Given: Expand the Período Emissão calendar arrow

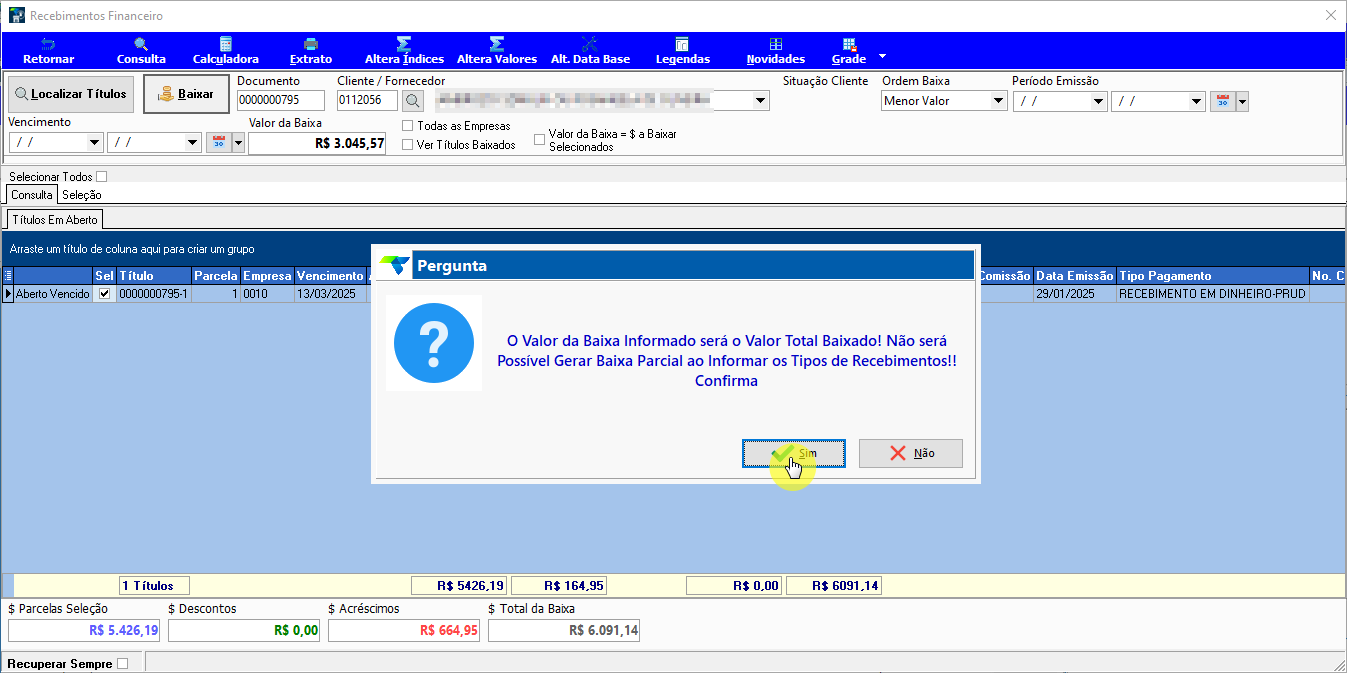Looking at the screenshot, I should tap(1242, 101).
